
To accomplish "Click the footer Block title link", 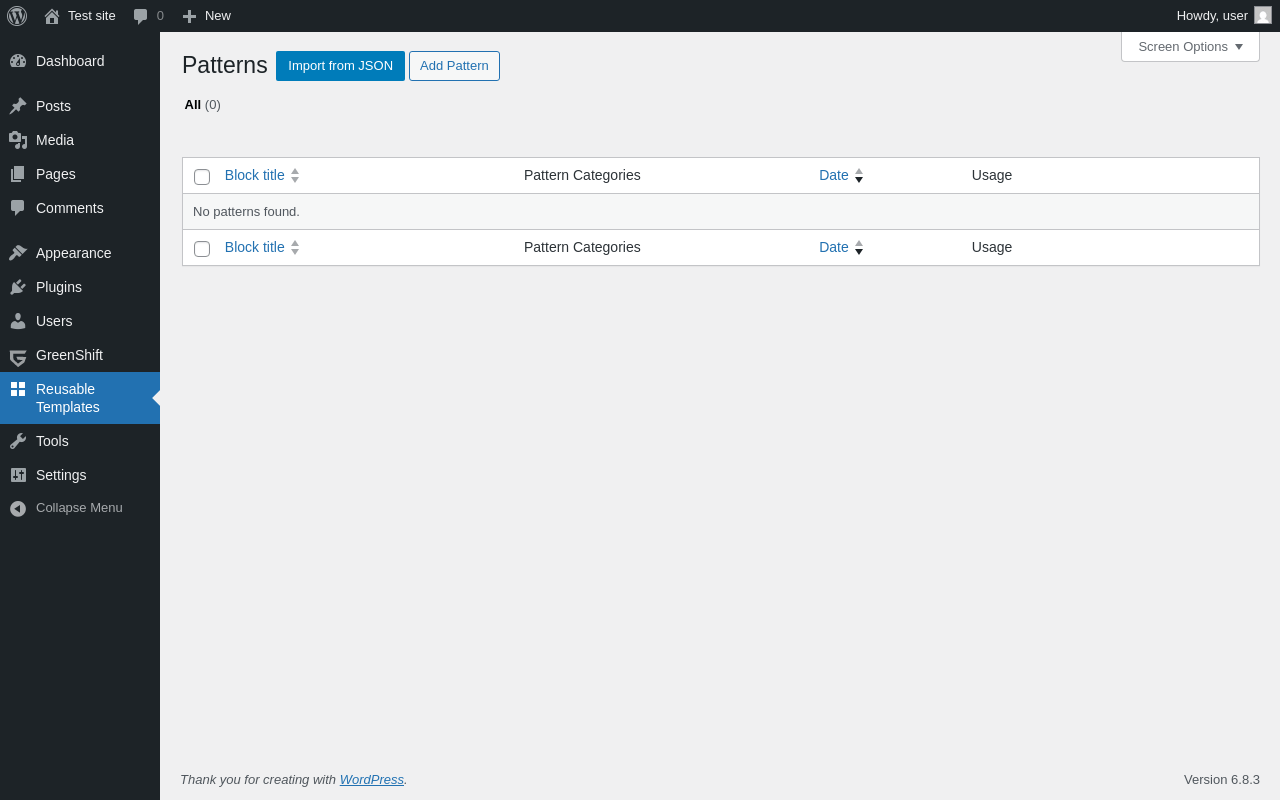I will click(x=255, y=247).
